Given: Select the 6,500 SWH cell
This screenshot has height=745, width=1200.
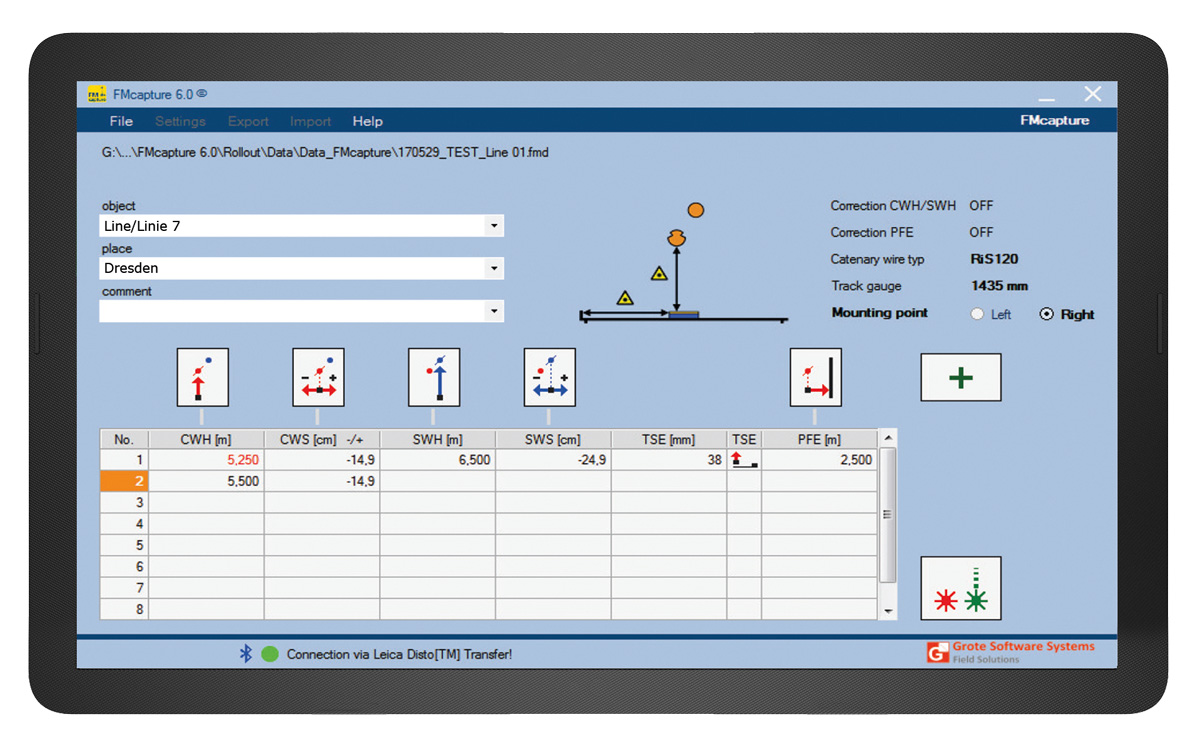Looking at the screenshot, I should click(x=438, y=460).
